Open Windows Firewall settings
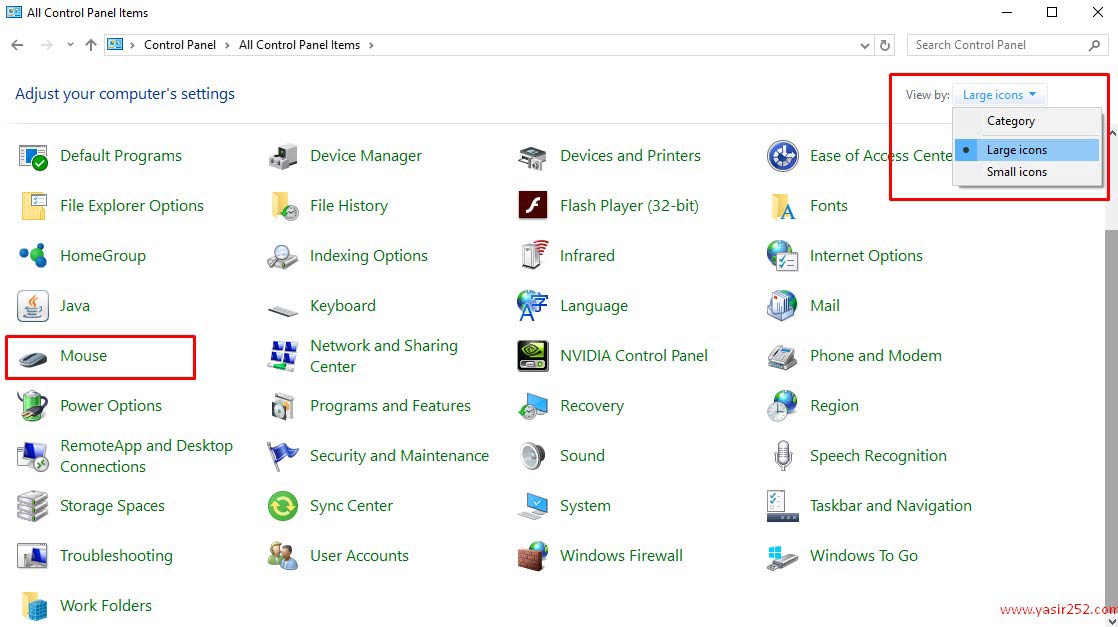1118x627 pixels. tap(621, 556)
